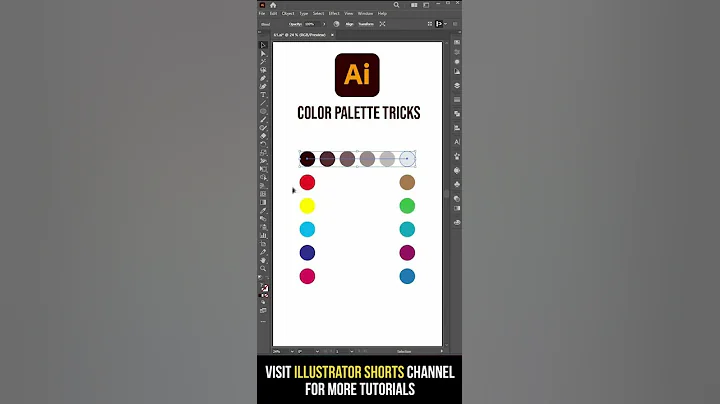Open the Help menu
This screenshot has height=404, width=720.
(382, 13)
